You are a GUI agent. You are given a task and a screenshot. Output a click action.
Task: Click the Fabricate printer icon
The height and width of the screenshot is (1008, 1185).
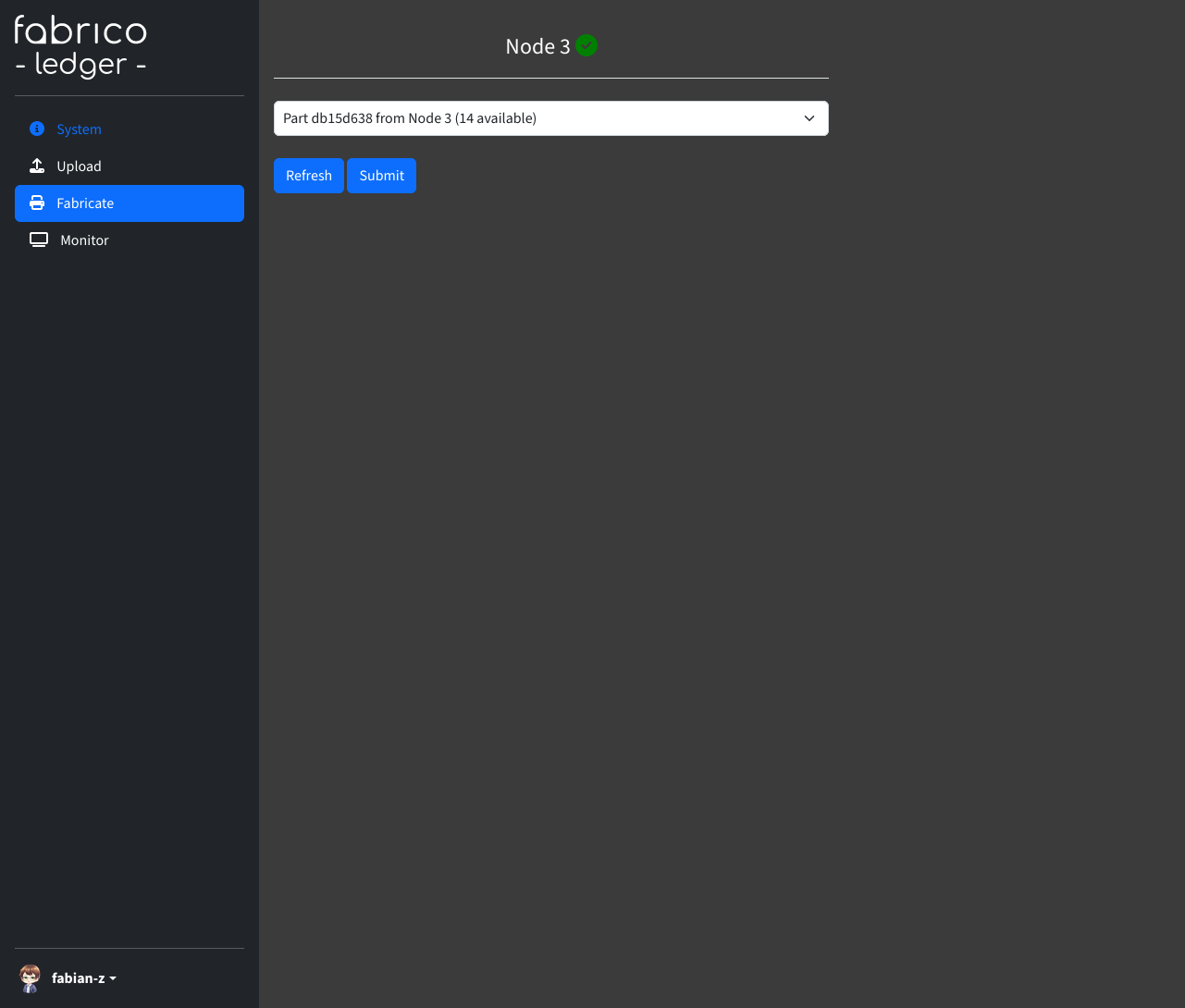click(37, 203)
